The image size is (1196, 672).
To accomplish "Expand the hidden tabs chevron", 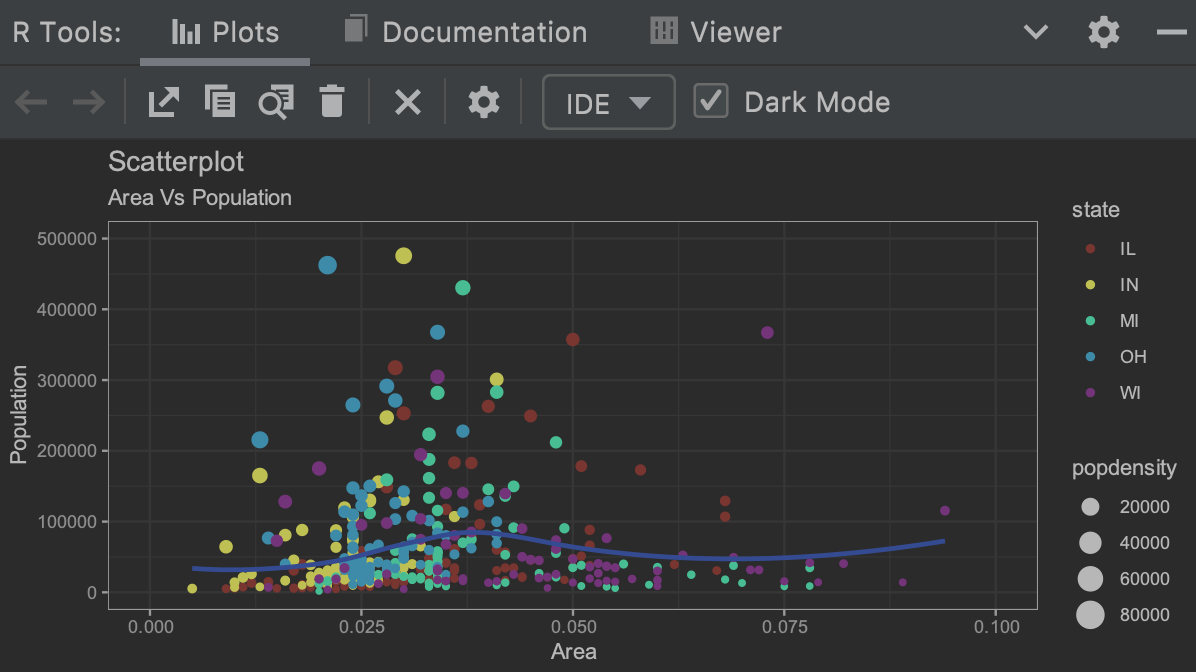I will pos(1036,32).
